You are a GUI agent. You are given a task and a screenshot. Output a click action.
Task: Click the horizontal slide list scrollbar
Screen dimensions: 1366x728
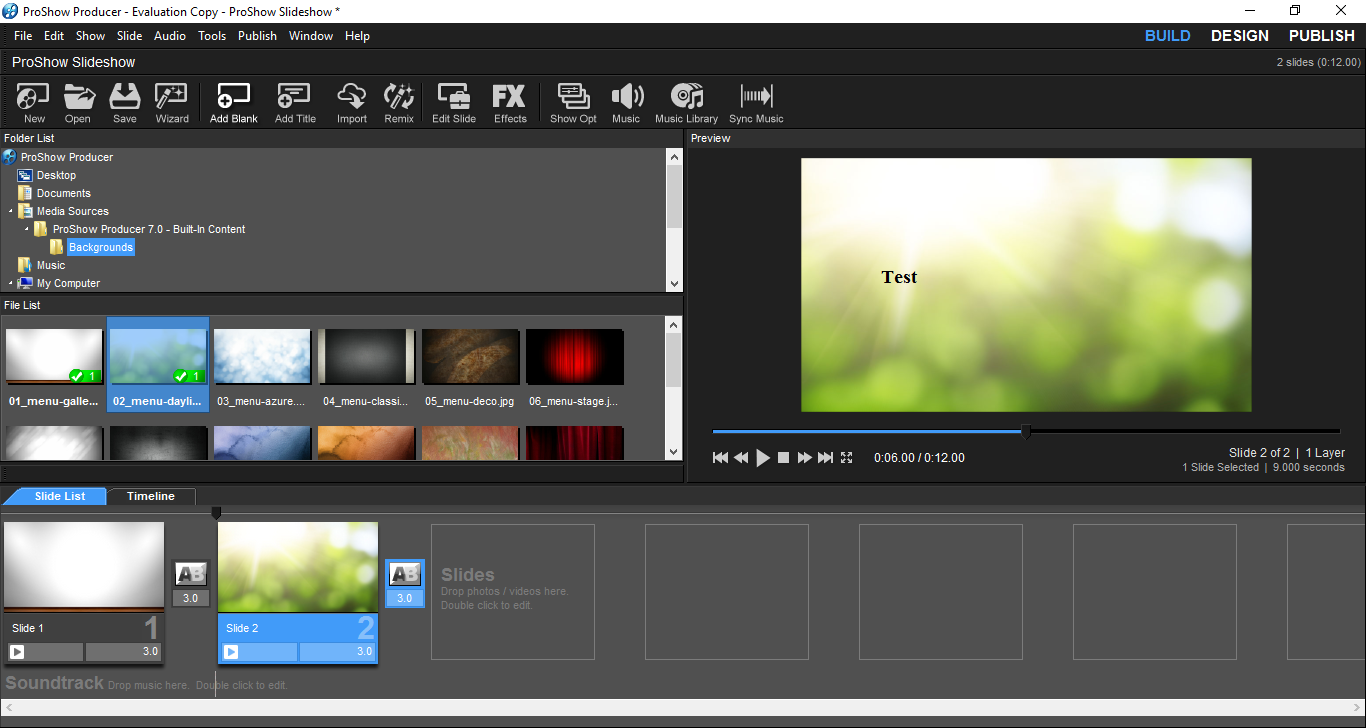click(683, 707)
